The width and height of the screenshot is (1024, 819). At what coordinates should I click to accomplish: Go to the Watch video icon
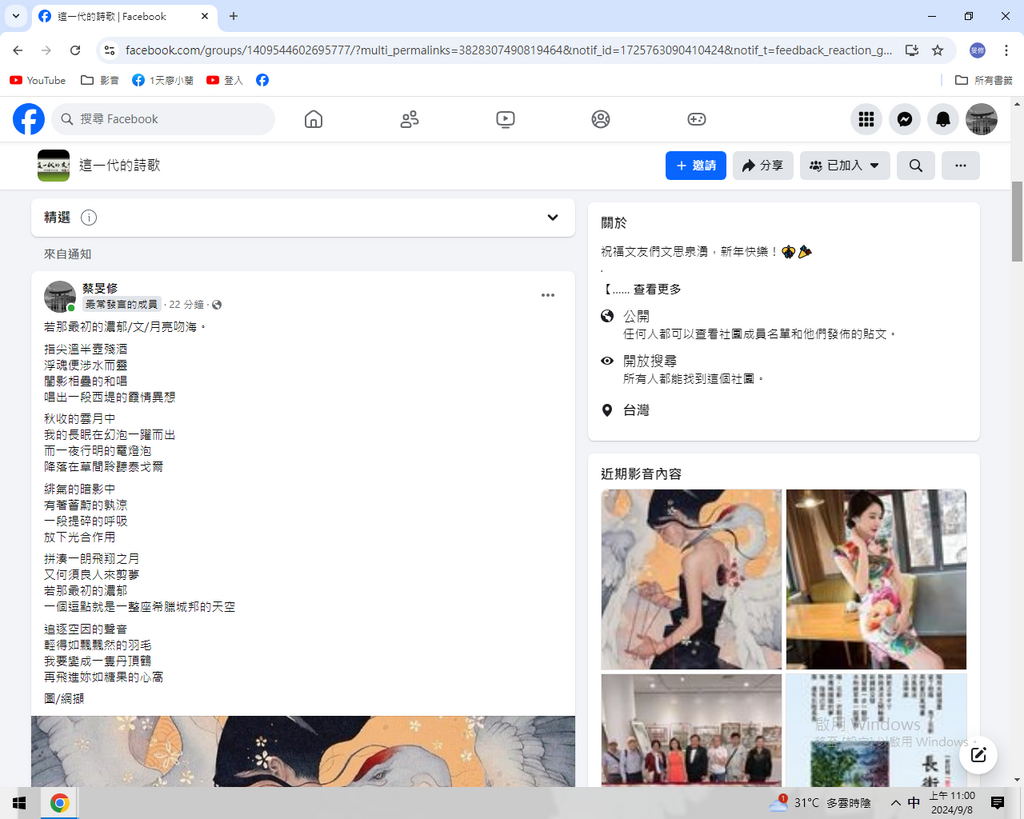point(505,119)
